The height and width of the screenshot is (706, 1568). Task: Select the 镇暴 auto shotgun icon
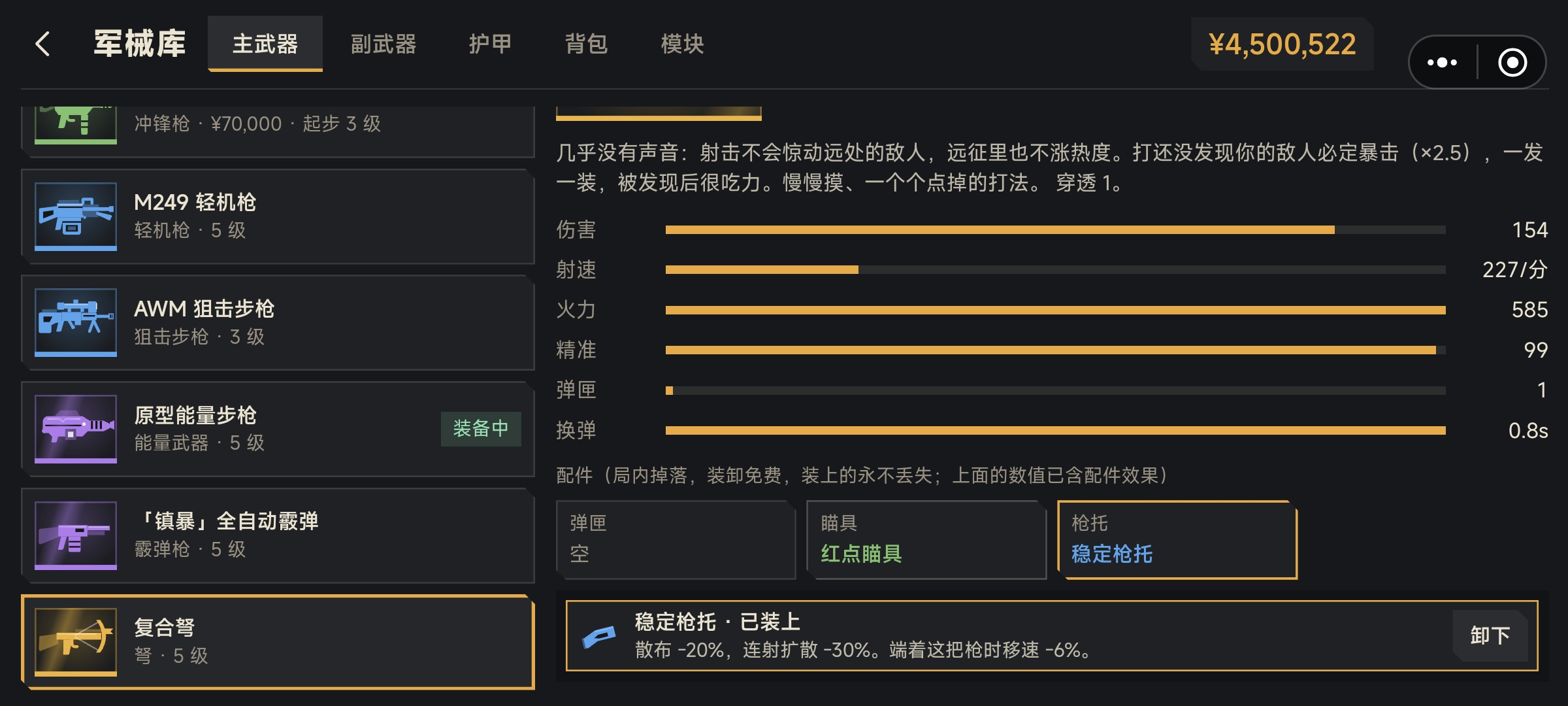(76, 535)
